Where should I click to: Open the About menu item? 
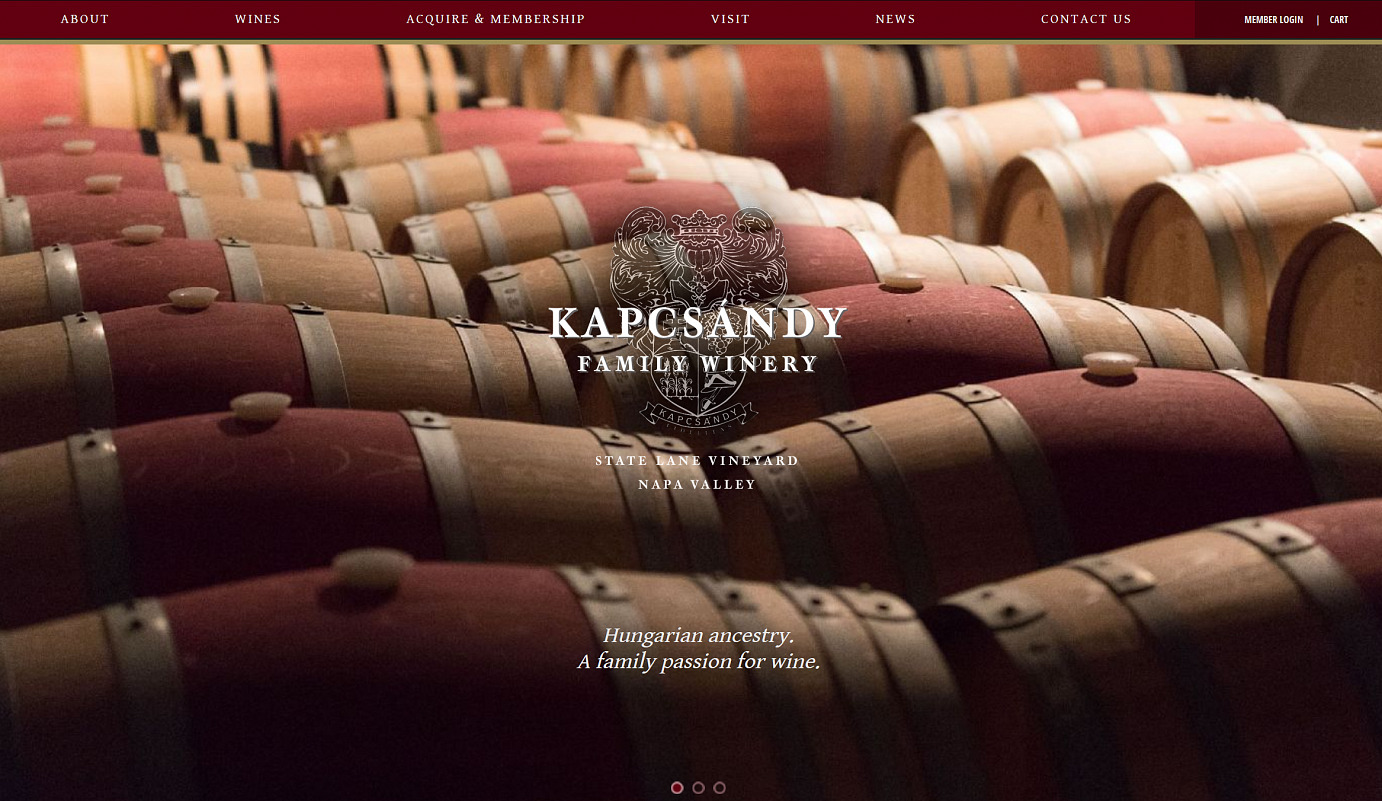[x=85, y=19]
